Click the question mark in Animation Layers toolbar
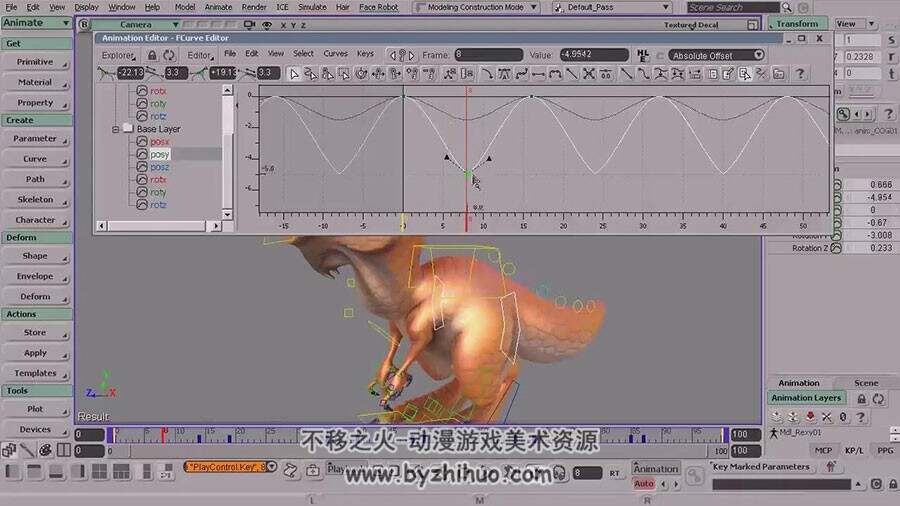The image size is (900, 506). [x=860, y=417]
